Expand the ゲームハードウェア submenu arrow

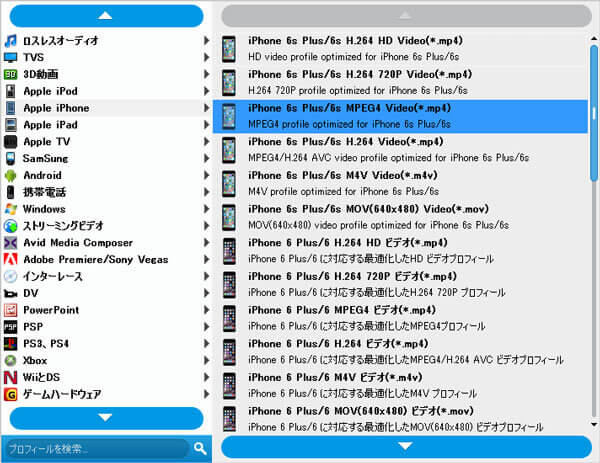(x=206, y=394)
